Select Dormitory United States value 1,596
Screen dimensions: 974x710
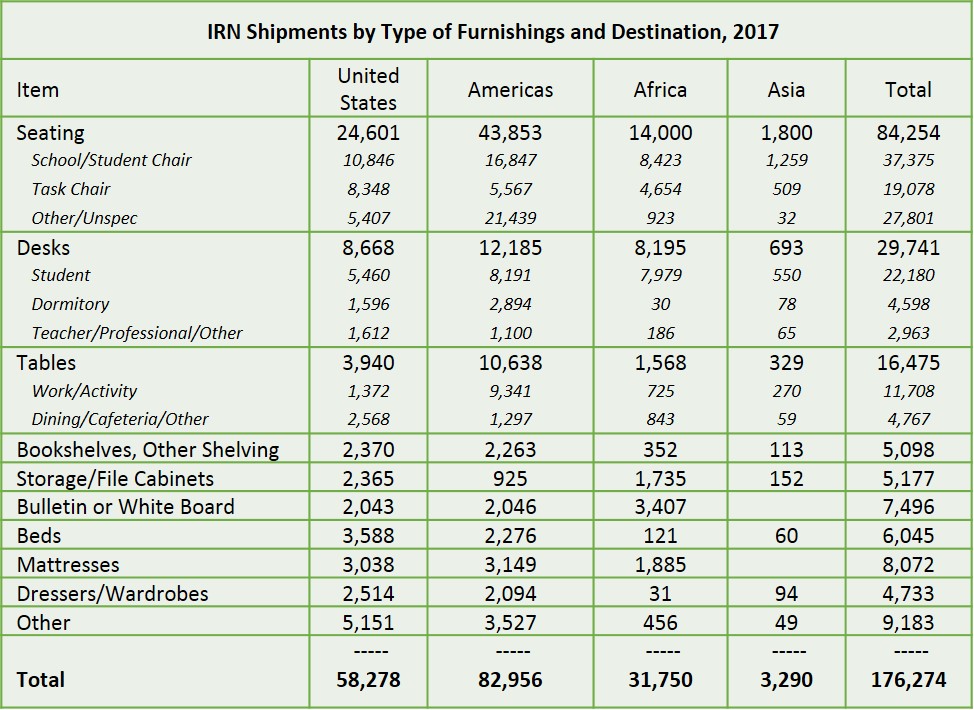368,304
